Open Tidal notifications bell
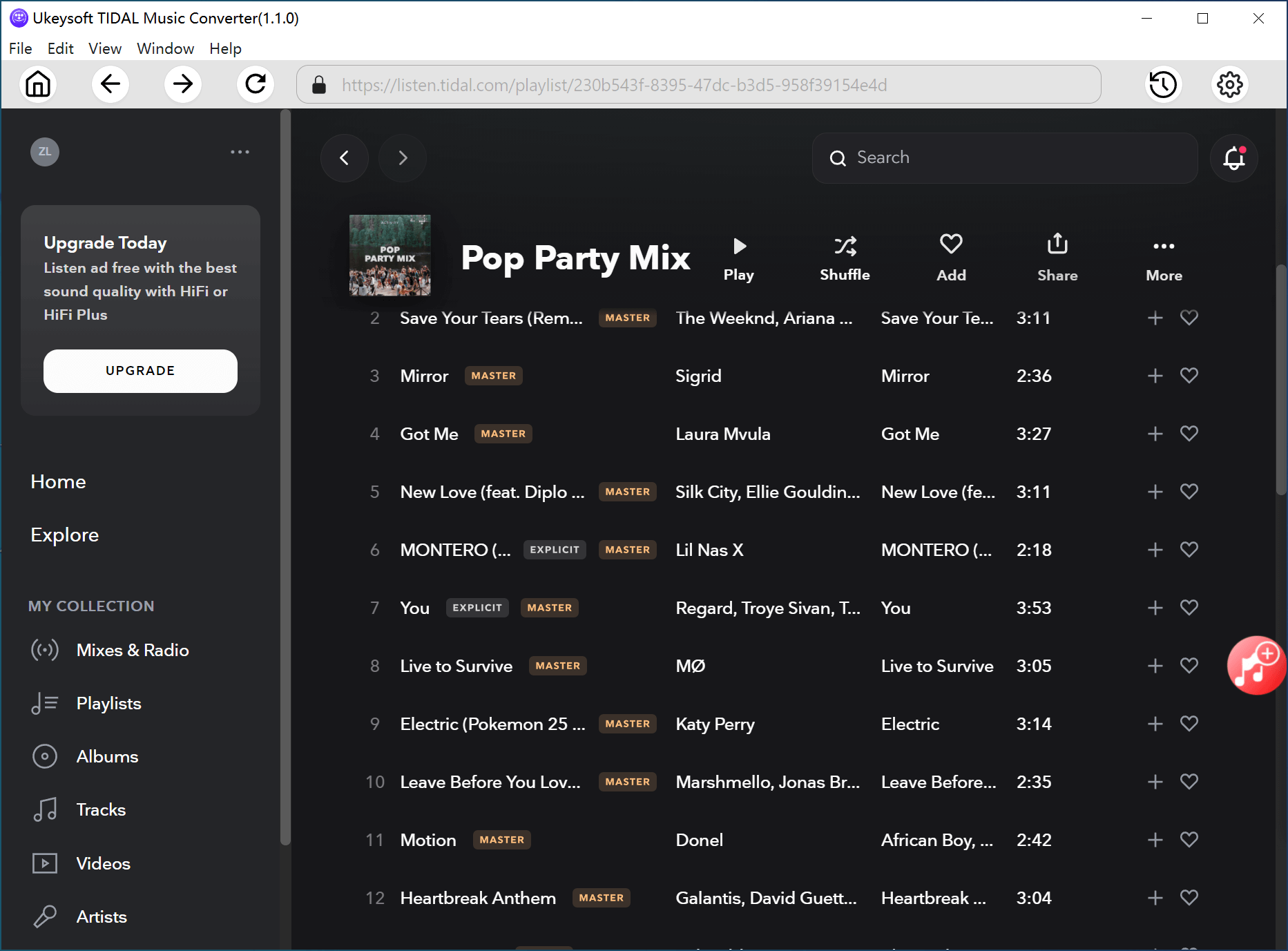The height and width of the screenshot is (951, 1288). tap(1233, 158)
